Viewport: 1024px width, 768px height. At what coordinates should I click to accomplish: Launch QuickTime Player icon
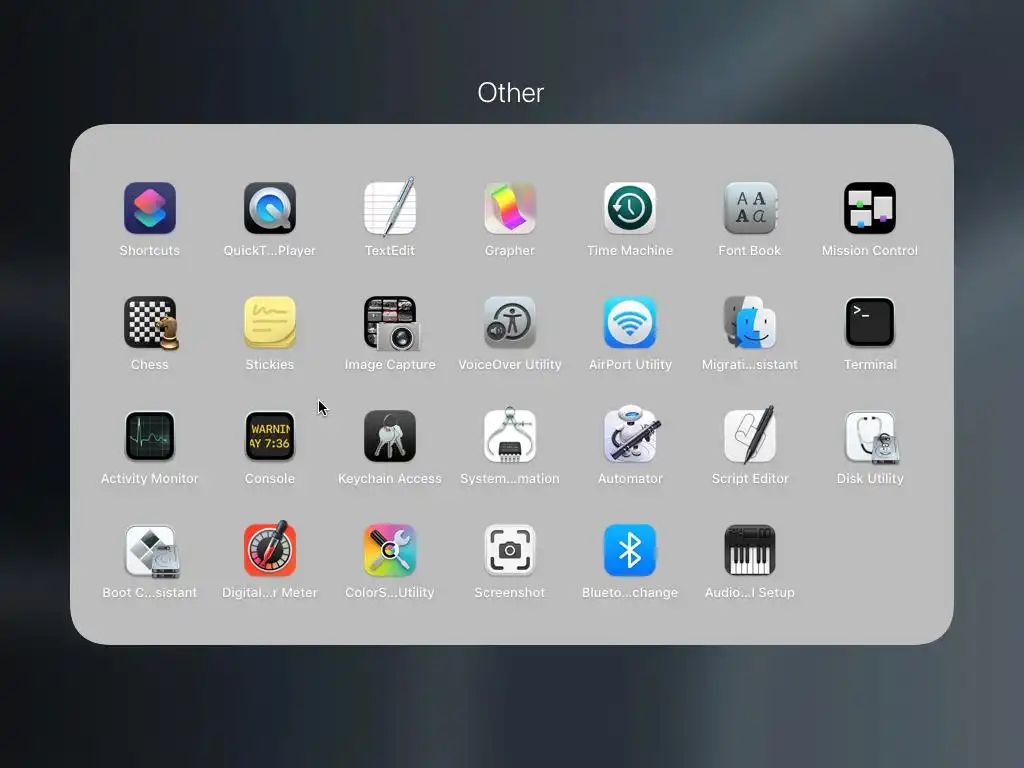tap(270, 208)
